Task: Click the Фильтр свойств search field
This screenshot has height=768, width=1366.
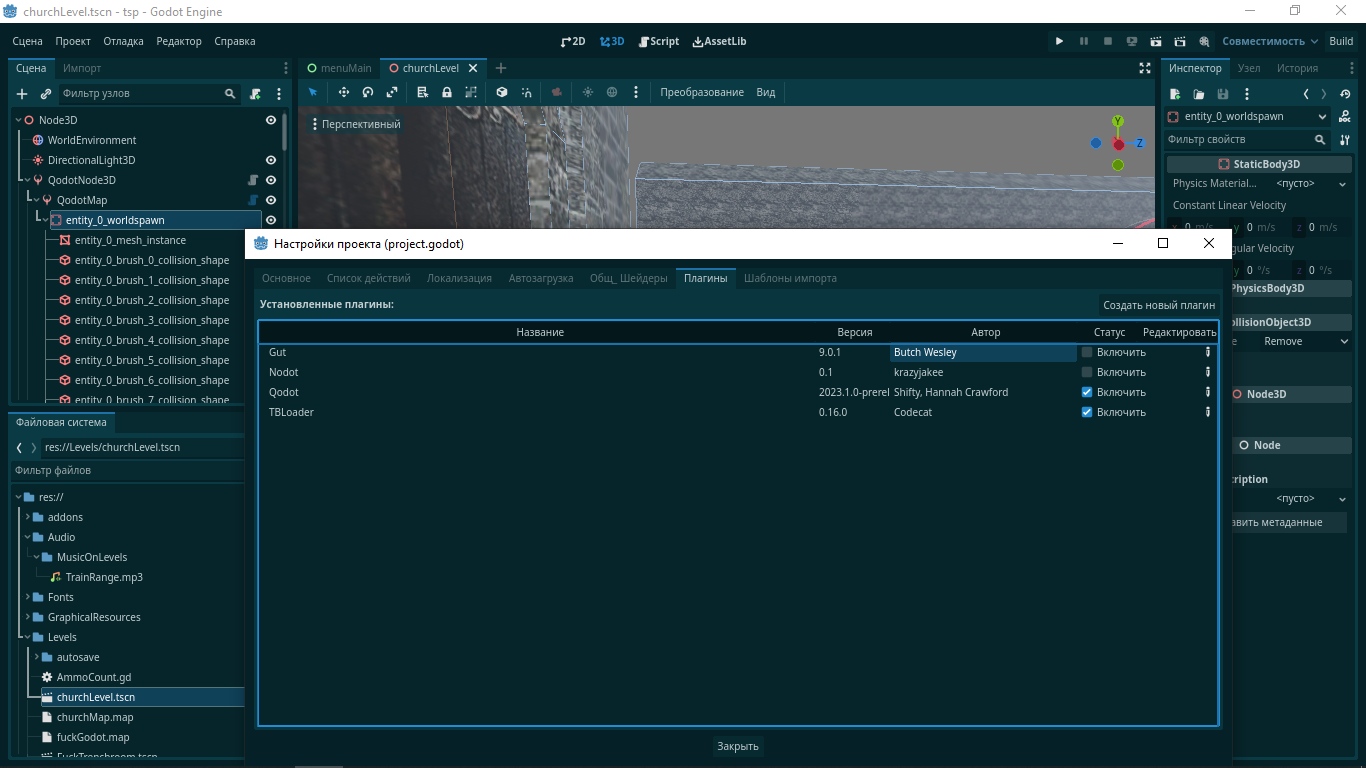Action: click(1249, 140)
